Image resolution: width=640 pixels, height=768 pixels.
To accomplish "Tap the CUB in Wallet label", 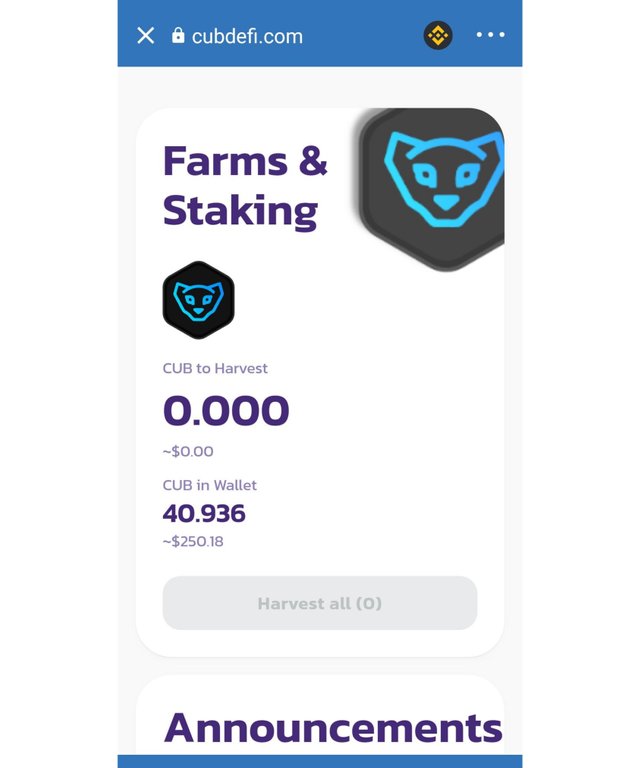I will [210, 485].
